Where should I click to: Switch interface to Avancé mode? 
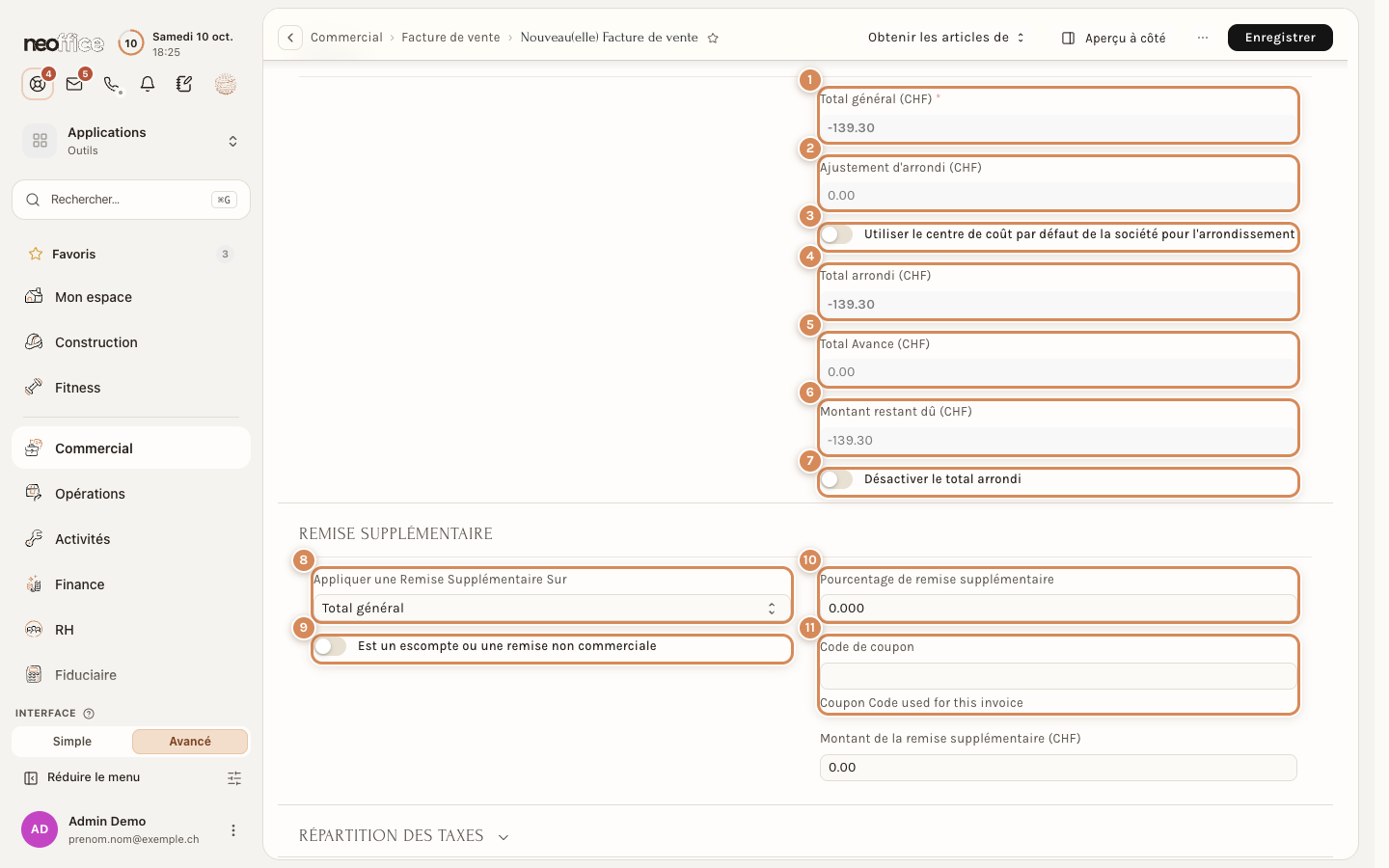coord(190,742)
